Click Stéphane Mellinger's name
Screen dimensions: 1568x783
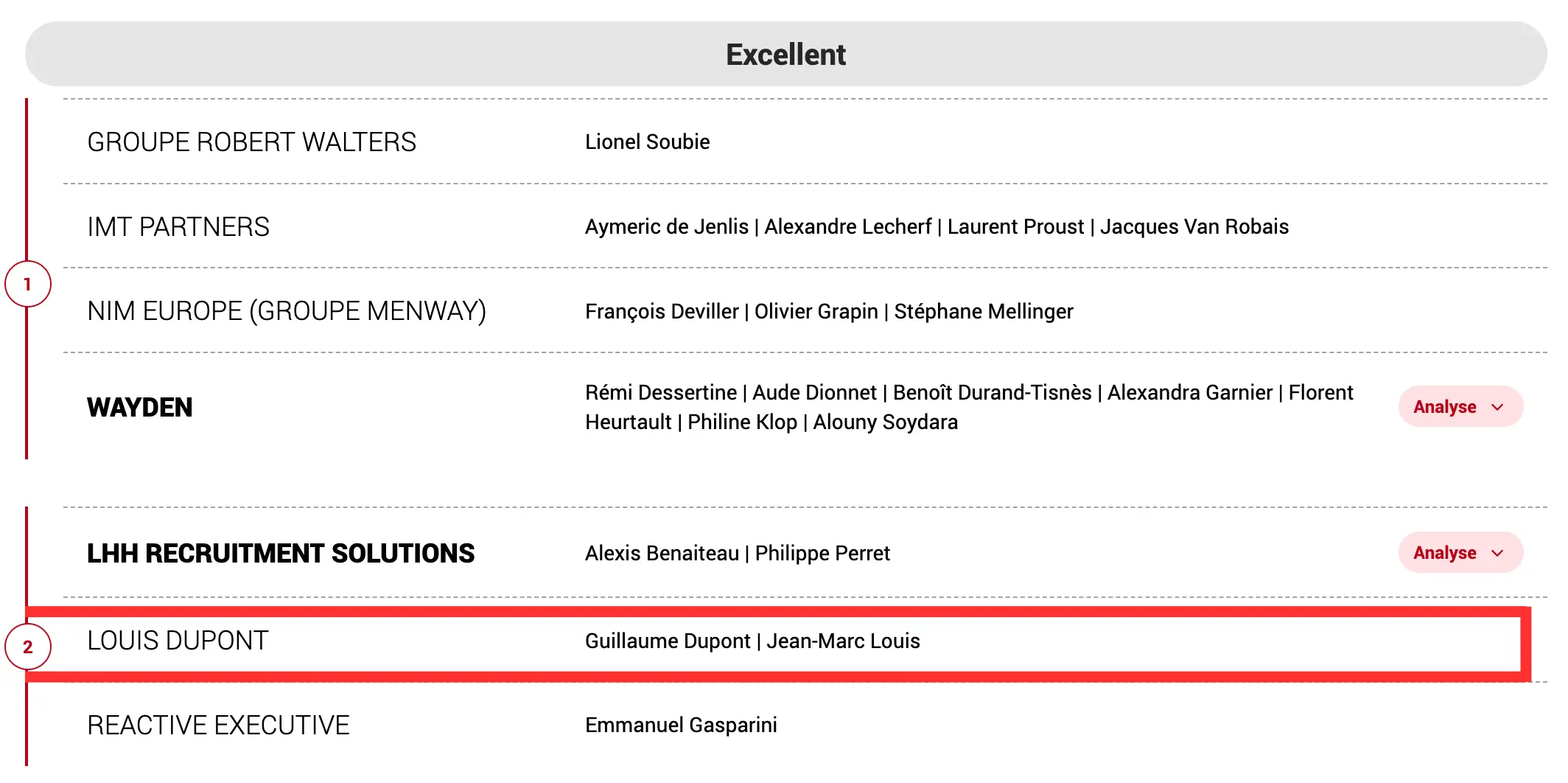click(x=983, y=311)
